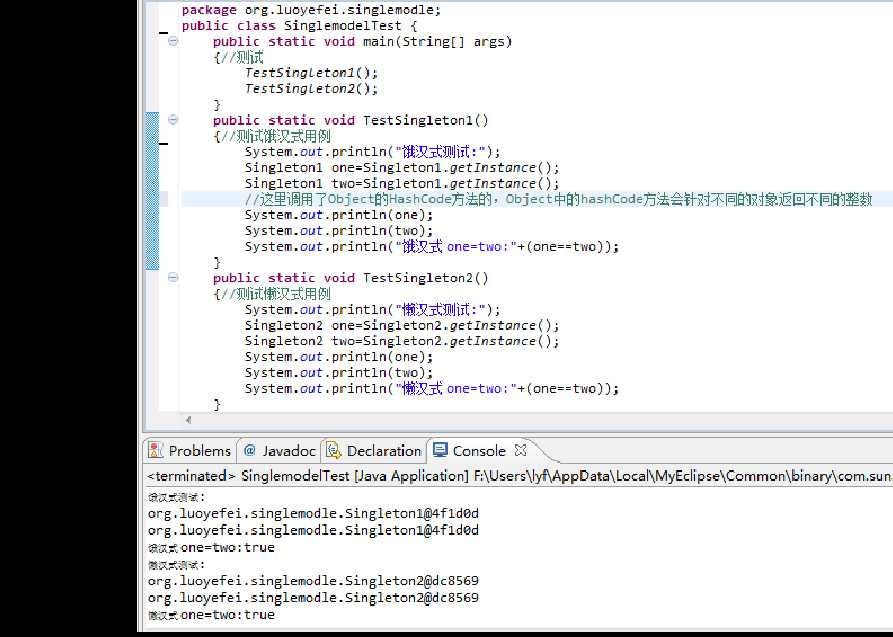Image resolution: width=893 pixels, height=637 pixels.
Task: Click 'public static void TestSingleton2()' declaration
Action: (351, 278)
